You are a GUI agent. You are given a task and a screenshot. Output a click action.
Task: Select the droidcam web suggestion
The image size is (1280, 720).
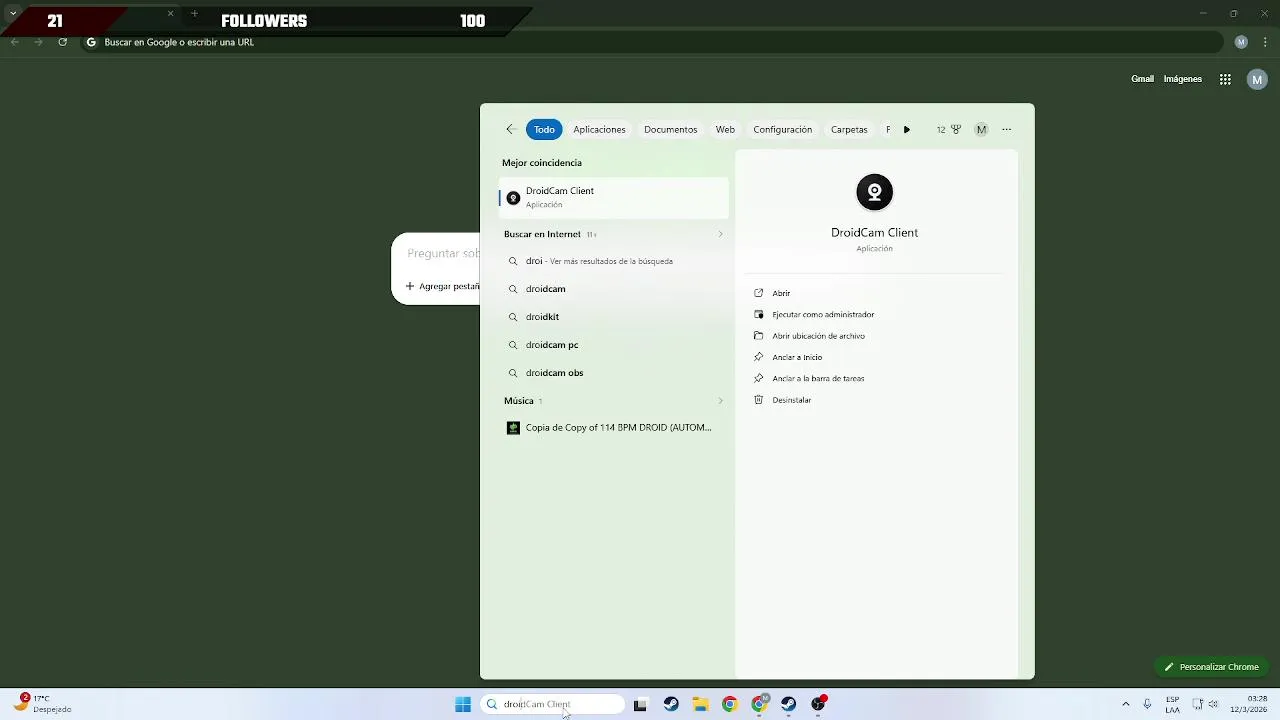[614, 289]
